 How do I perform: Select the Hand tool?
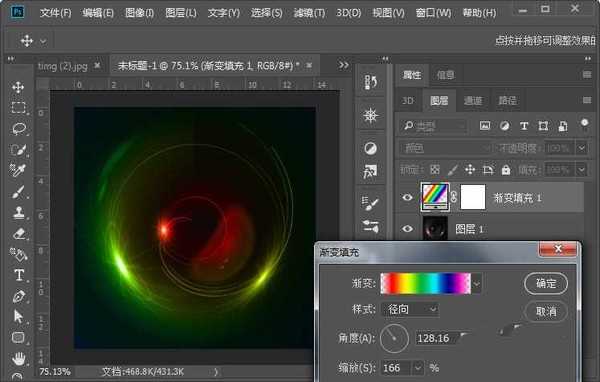pos(18,359)
